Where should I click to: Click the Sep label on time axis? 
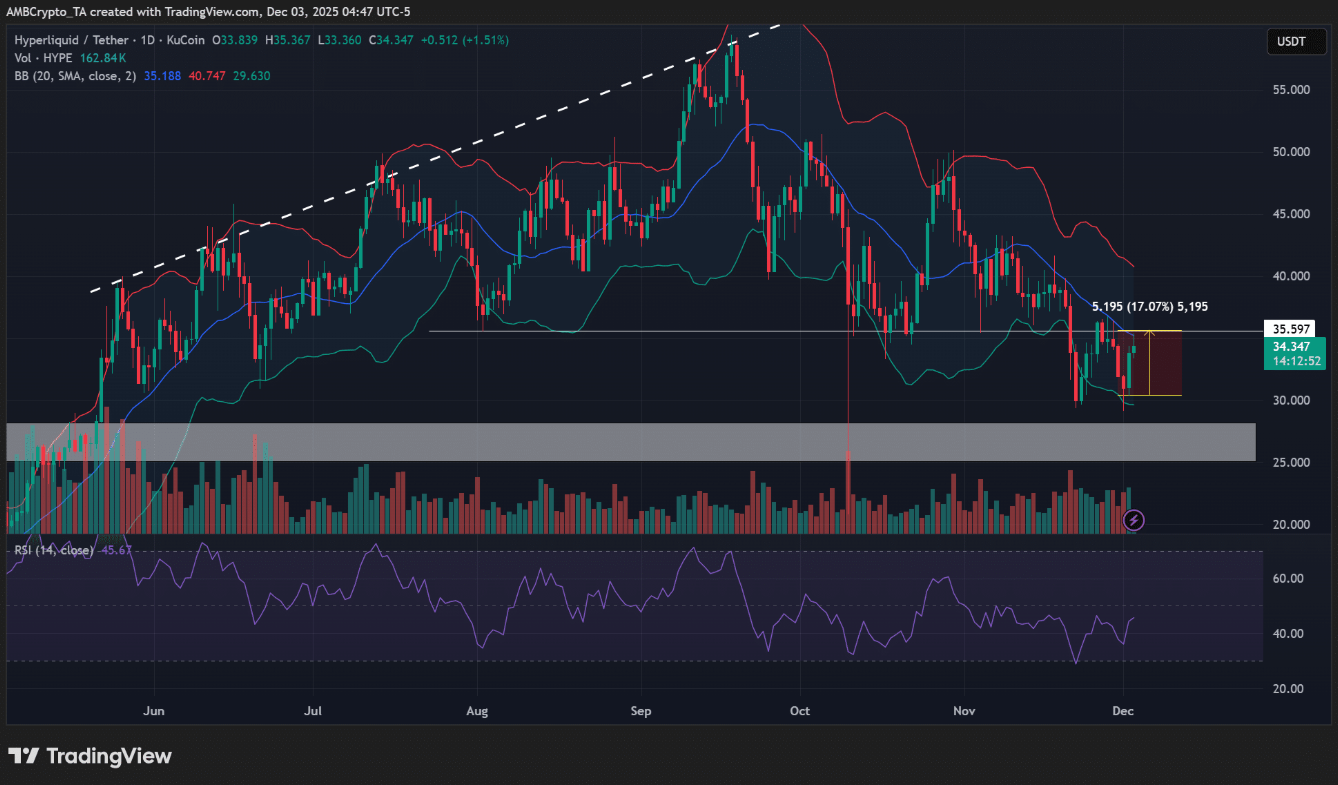click(641, 711)
